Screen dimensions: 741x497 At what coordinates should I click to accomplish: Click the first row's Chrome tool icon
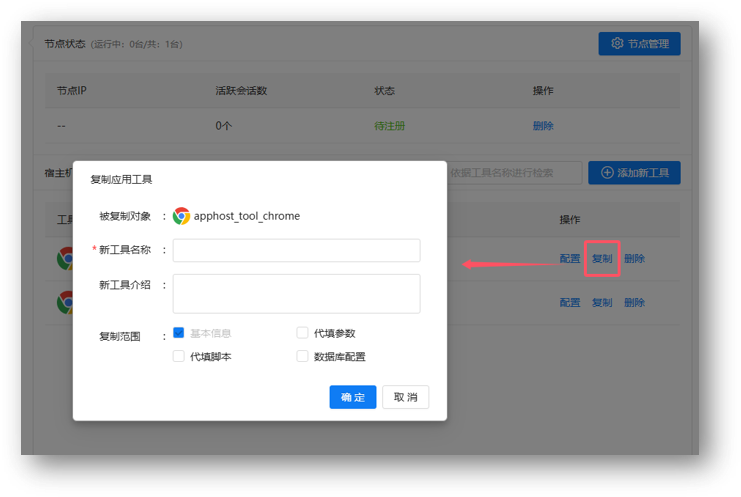65,258
